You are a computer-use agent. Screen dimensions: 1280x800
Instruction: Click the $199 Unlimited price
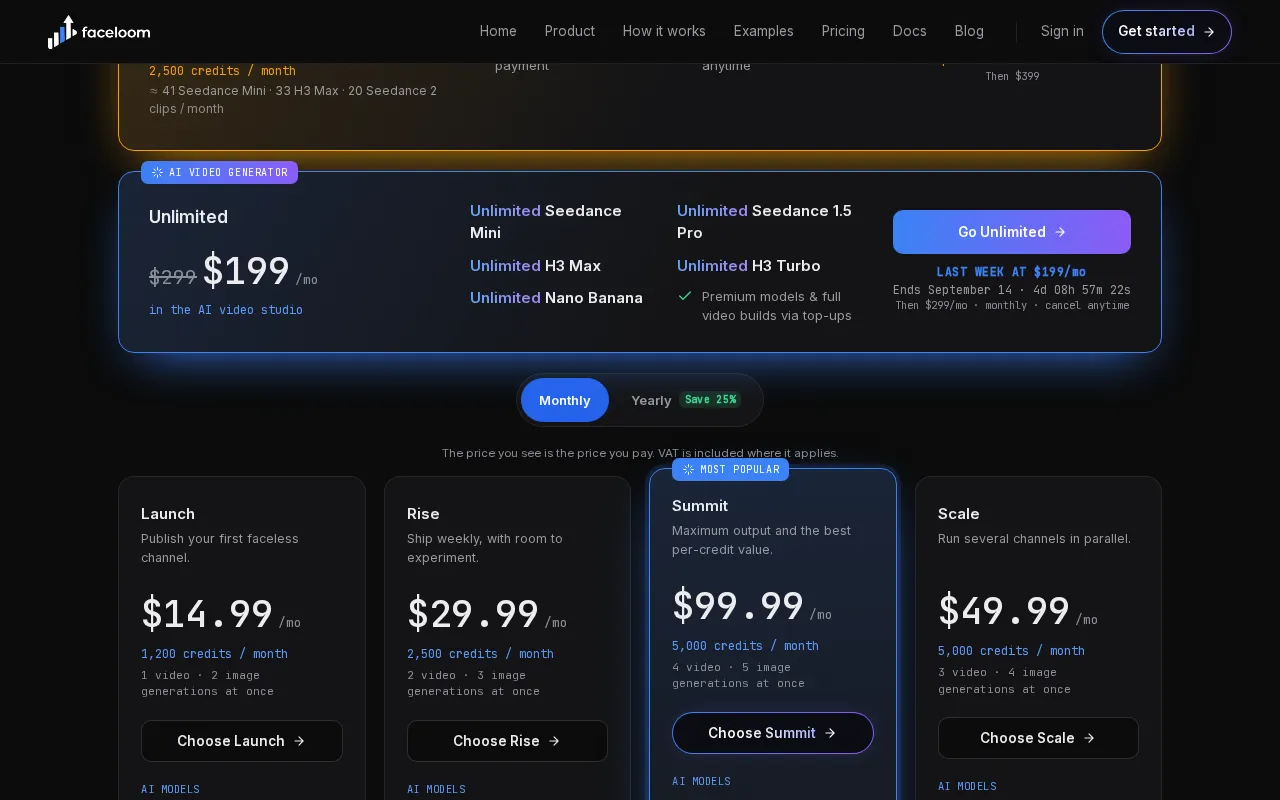click(246, 272)
